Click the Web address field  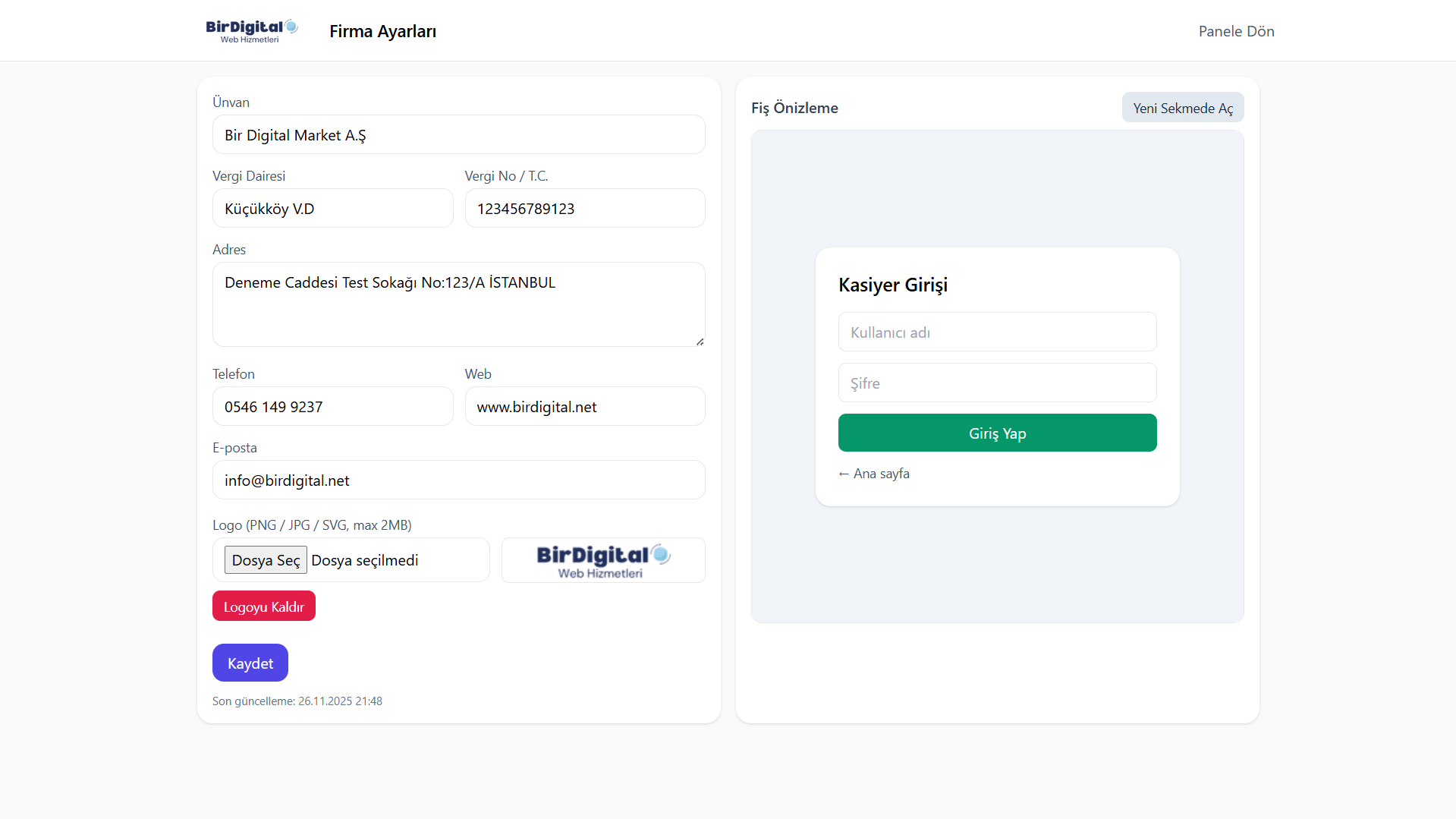pos(584,407)
